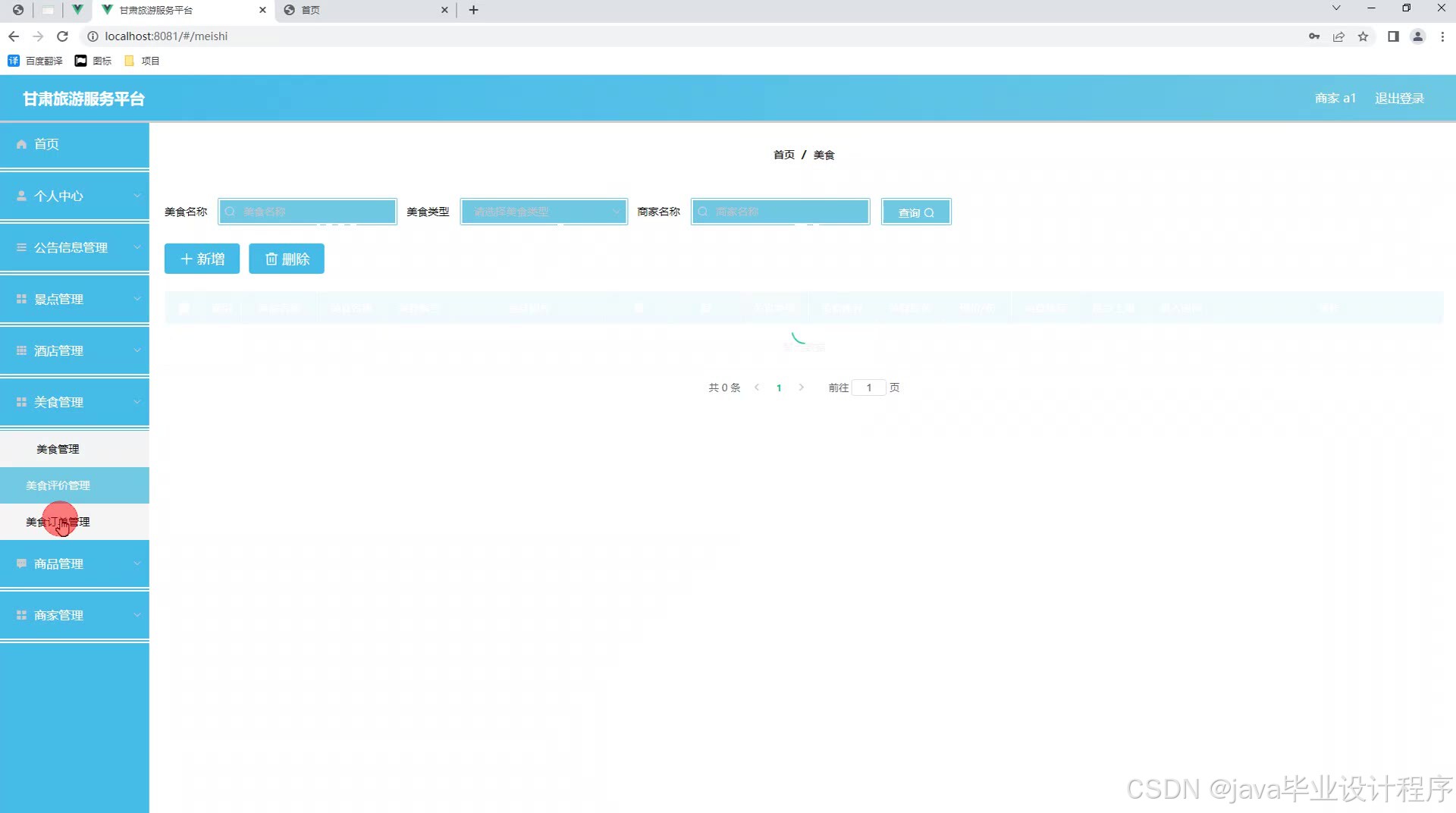Click the 新增 add button
The height and width of the screenshot is (813, 1456).
[202, 259]
